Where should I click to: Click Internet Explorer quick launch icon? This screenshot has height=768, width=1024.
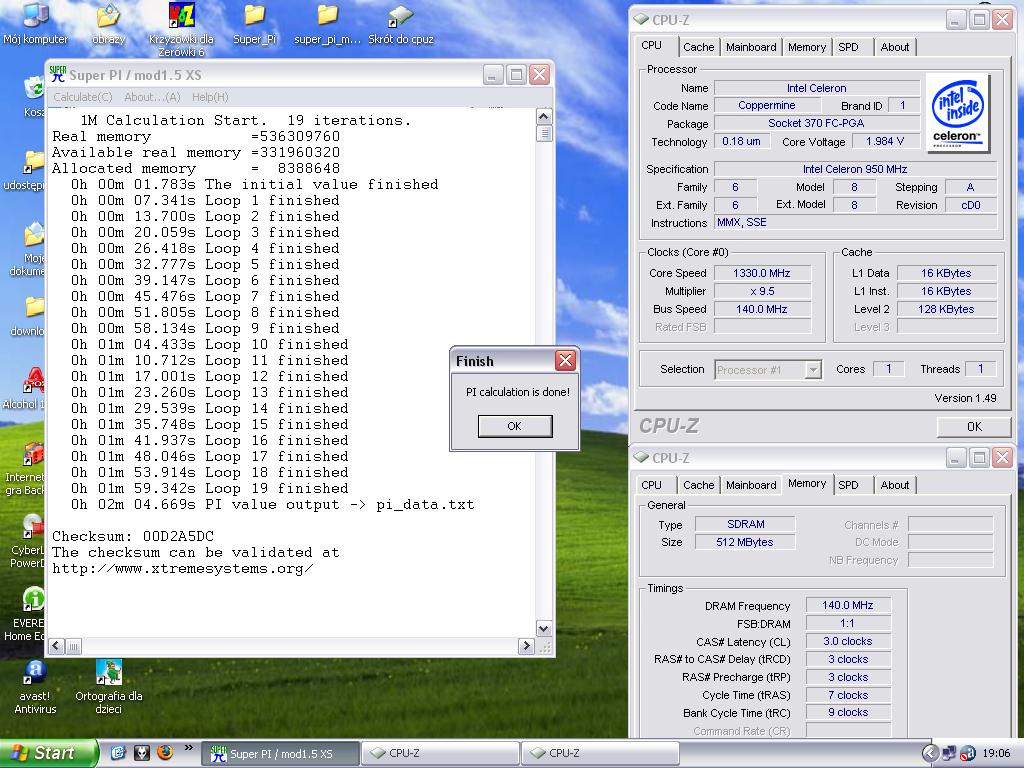click(x=118, y=753)
